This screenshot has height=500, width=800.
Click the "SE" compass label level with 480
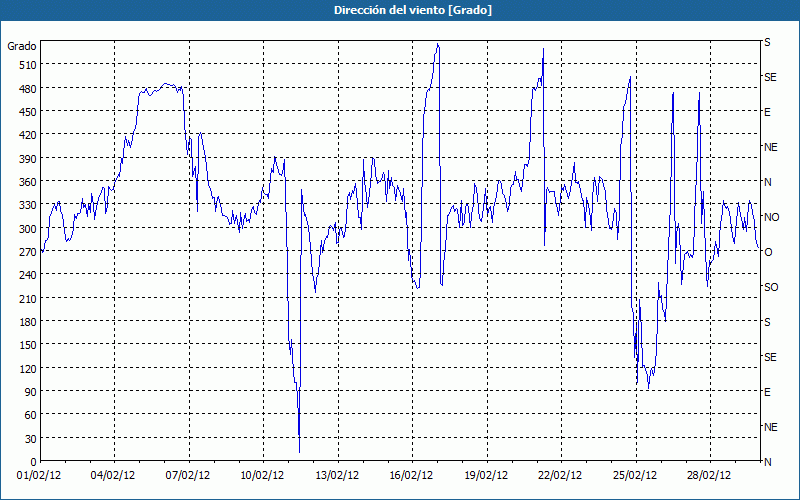(x=770, y=77)
